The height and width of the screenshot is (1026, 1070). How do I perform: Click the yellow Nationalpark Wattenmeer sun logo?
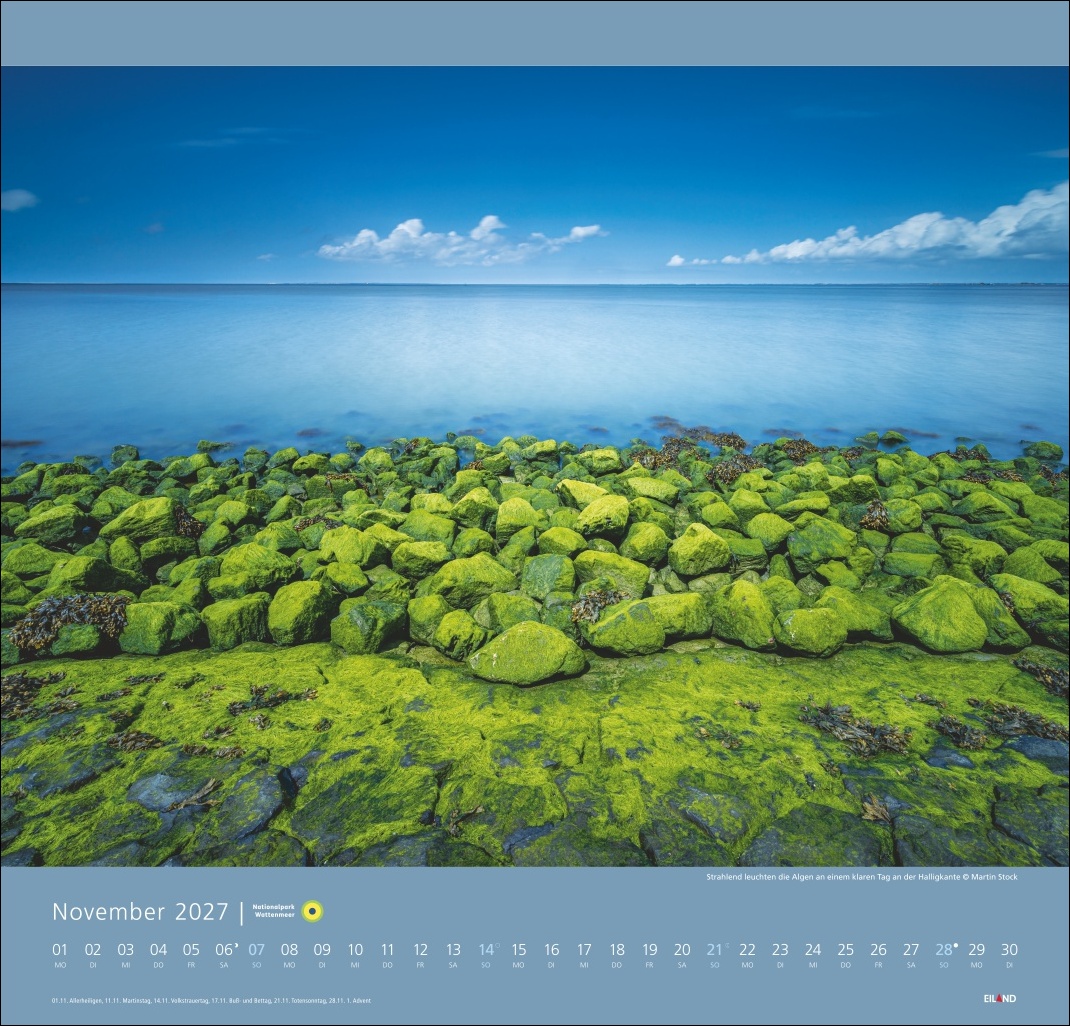312,911
